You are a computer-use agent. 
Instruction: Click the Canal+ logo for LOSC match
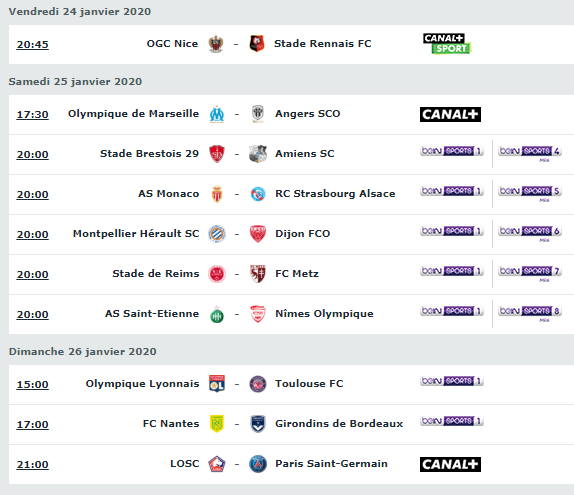point(450,464)
